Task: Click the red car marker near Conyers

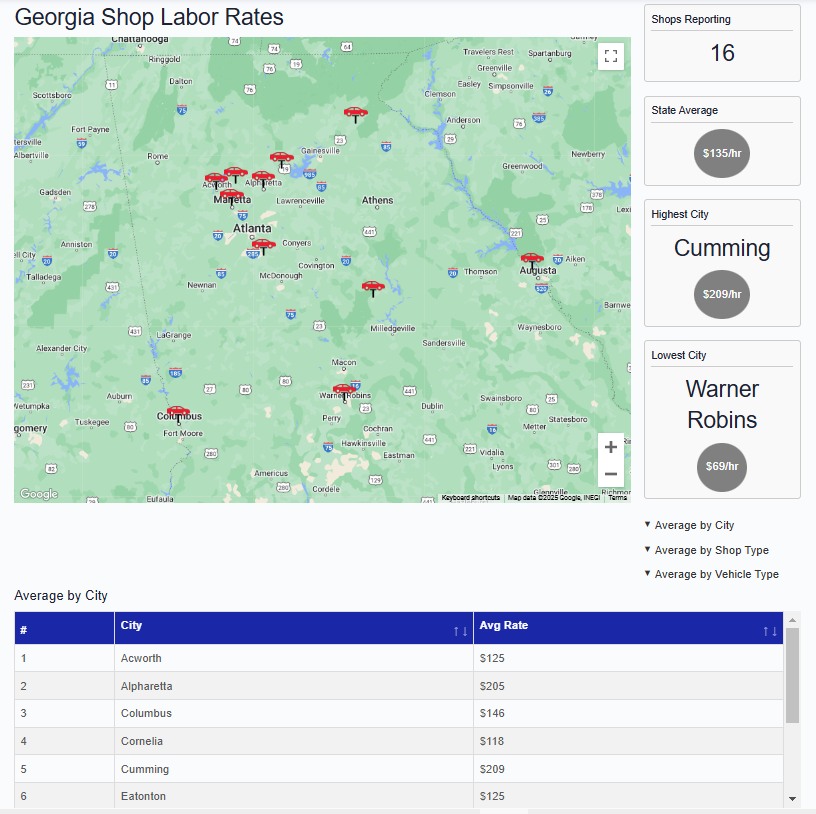Action: point(263,247)
